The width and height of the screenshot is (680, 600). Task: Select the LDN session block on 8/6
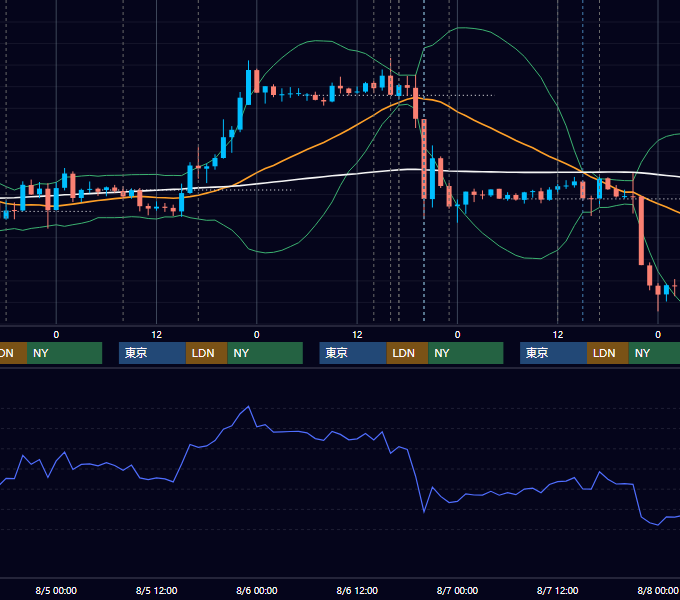click(407, 353)
